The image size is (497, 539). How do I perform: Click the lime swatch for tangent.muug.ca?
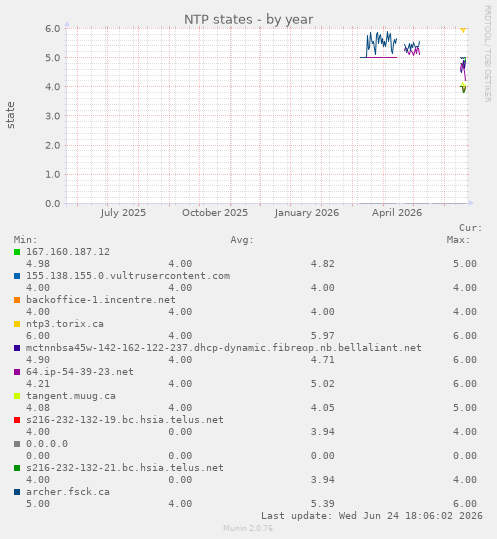point(17,396)
